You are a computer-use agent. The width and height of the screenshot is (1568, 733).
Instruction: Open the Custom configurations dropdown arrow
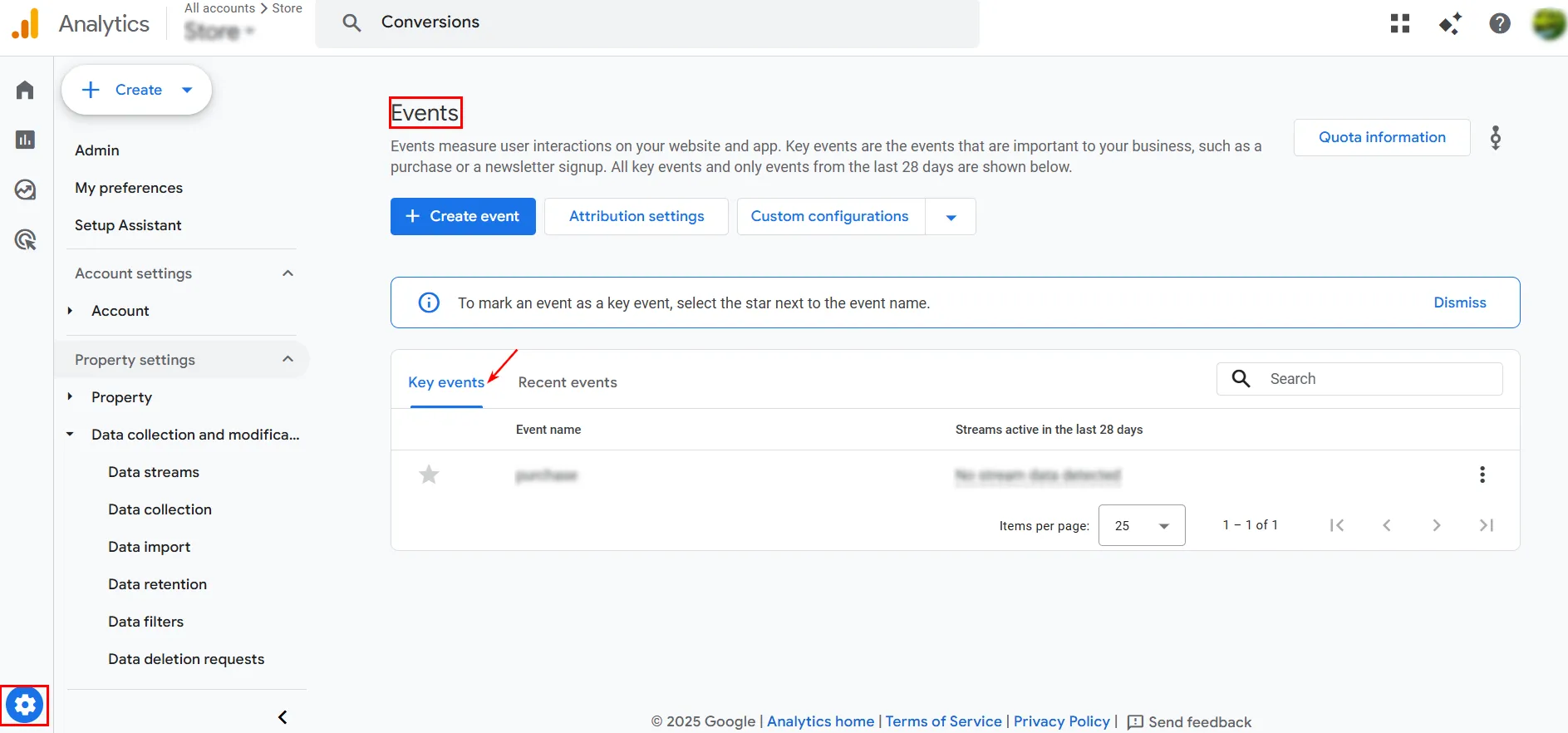coord(951,217)
